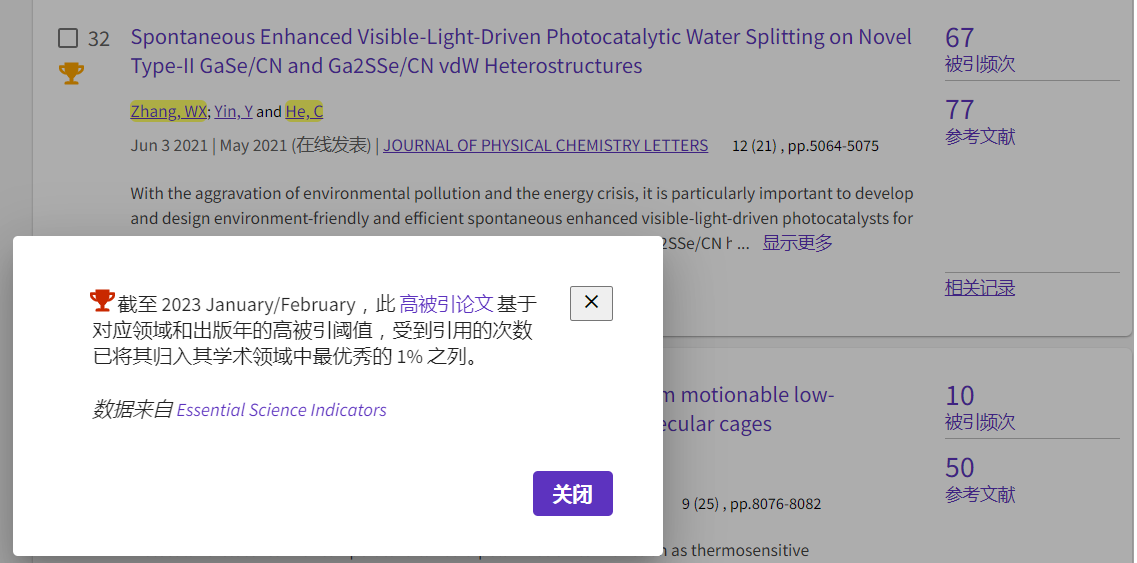
Task: Select author Yin, Y
Action: 233,111
